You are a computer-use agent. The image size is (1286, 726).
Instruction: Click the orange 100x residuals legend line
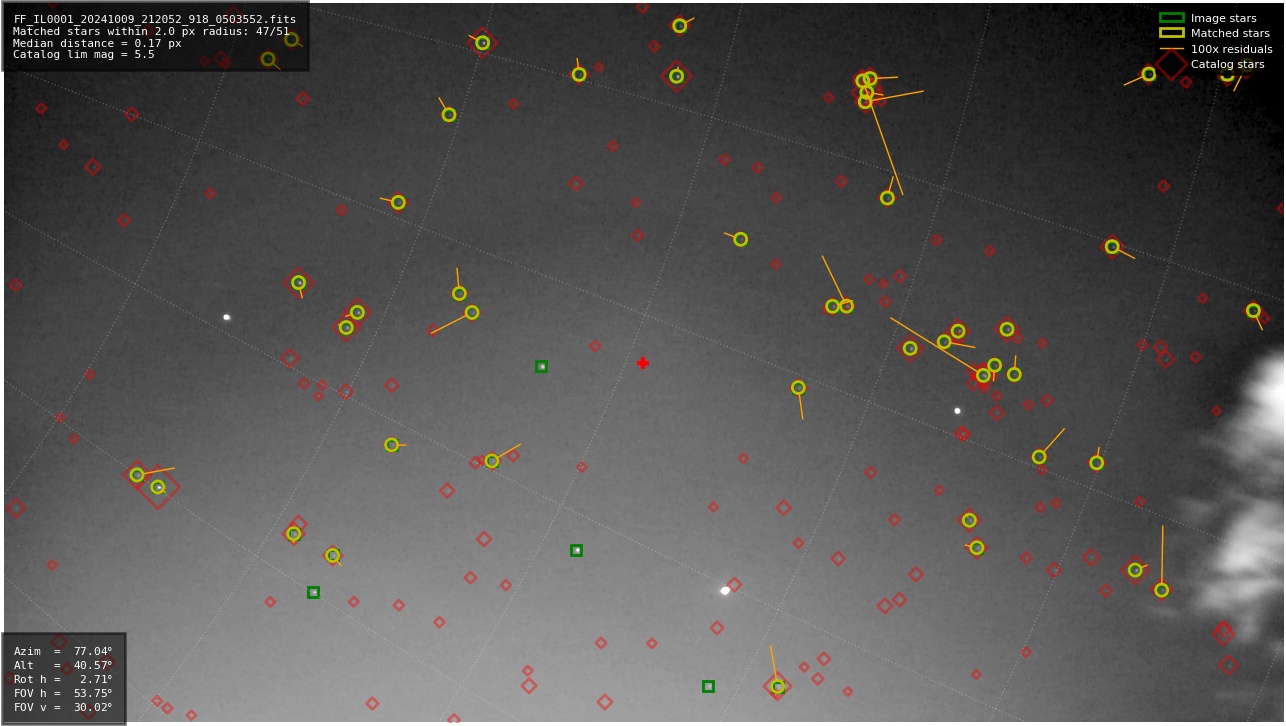(1171, 49)
